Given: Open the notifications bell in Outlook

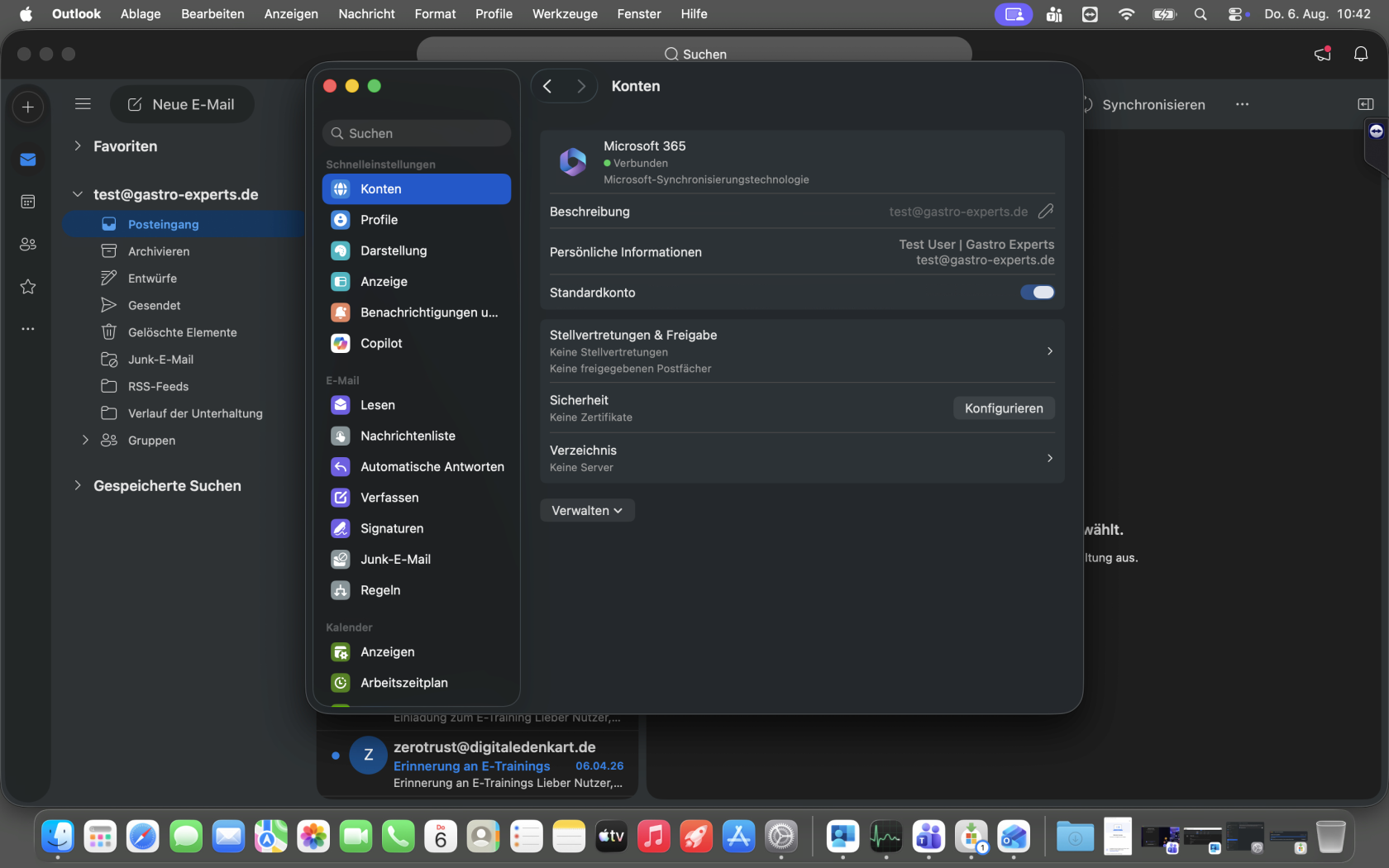Looking at the screenshot, I should point(1361,54).
